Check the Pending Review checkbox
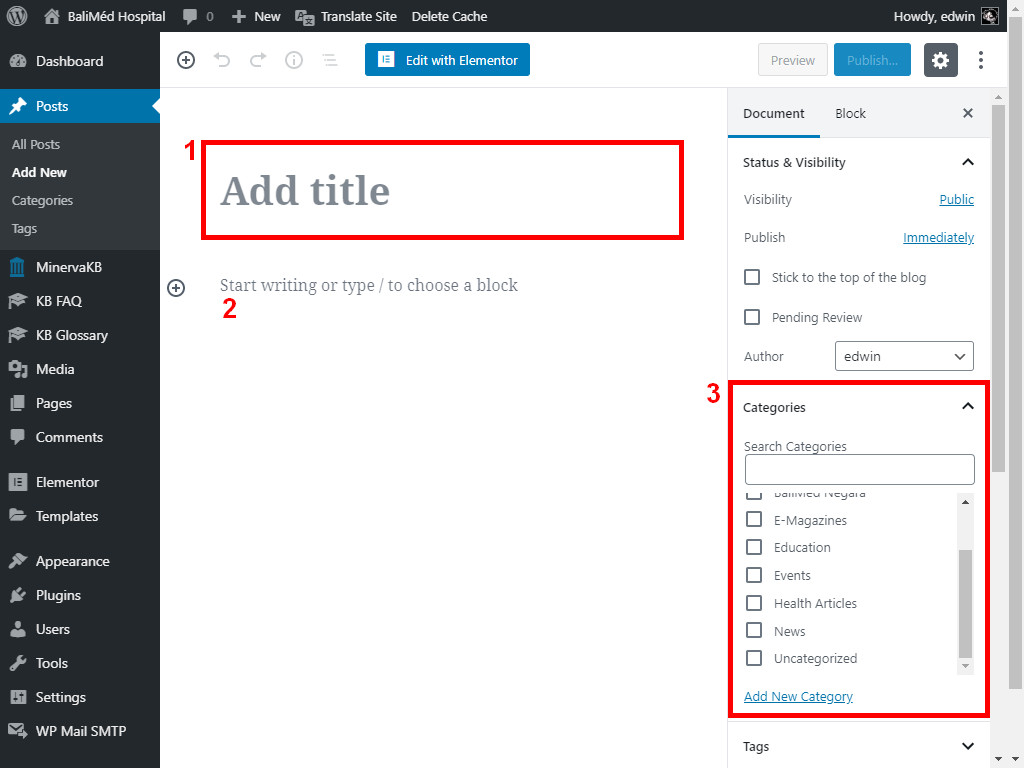Image resolution: width=1024 pixels, height=768 pixels. pos(753,317)
